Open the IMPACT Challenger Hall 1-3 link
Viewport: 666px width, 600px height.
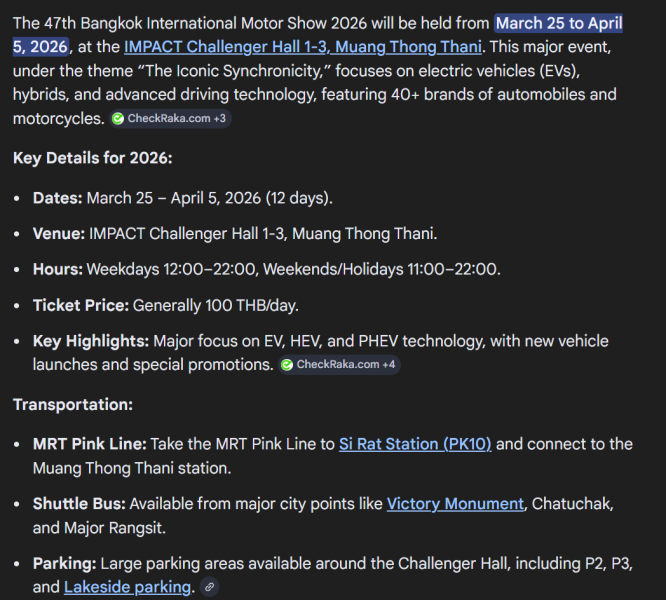click(303, 46)
